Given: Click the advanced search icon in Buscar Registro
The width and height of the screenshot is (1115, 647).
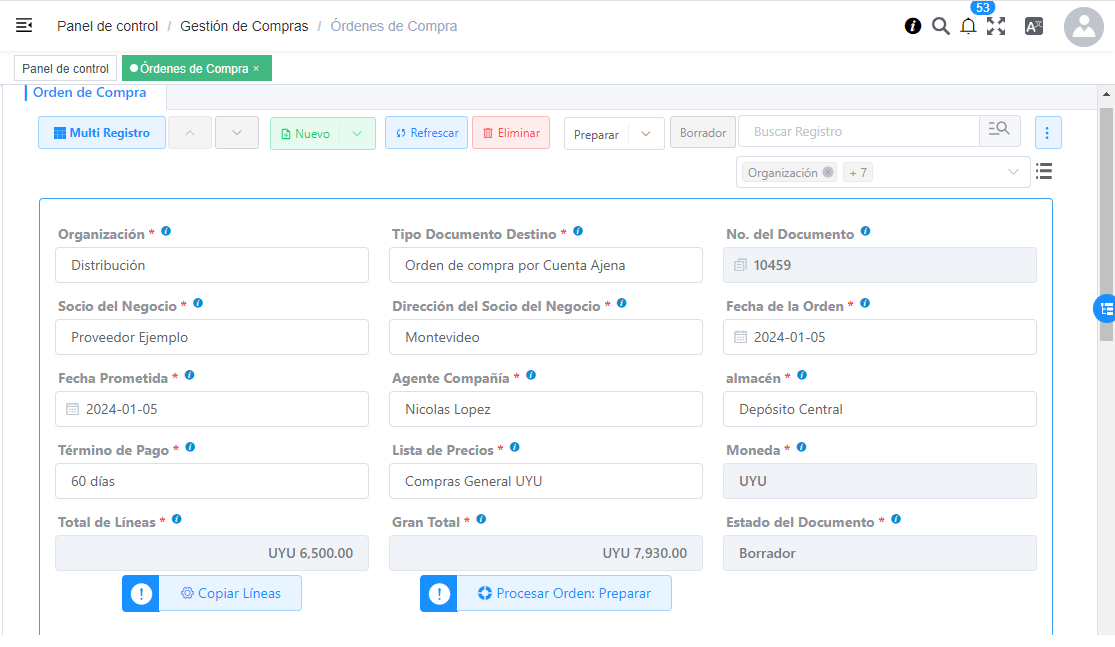Looking at the screenshot, I should [x=999, y=132].
